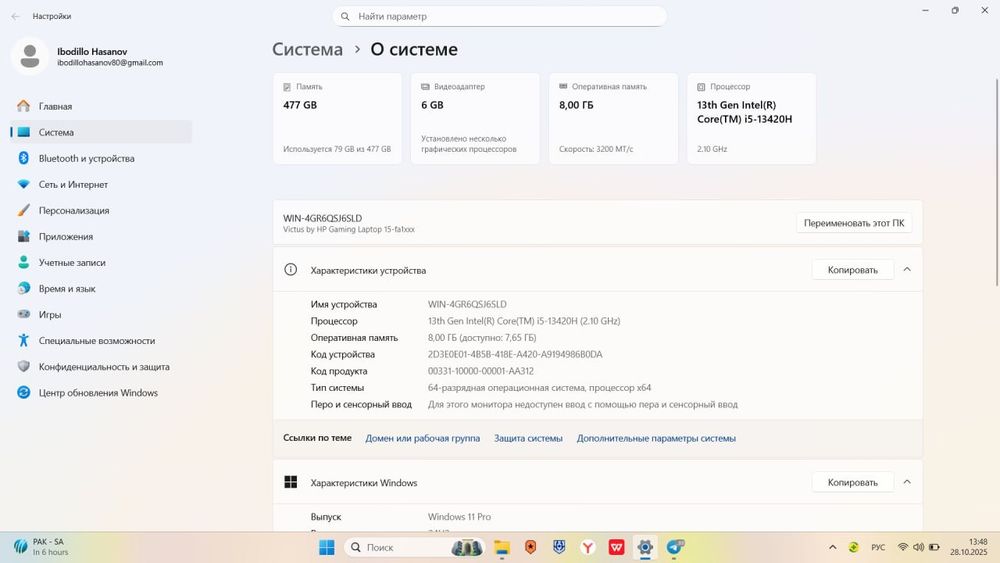Open Конфиденциальность и защита shield icon
The image size is (1000, 563).
24,367
